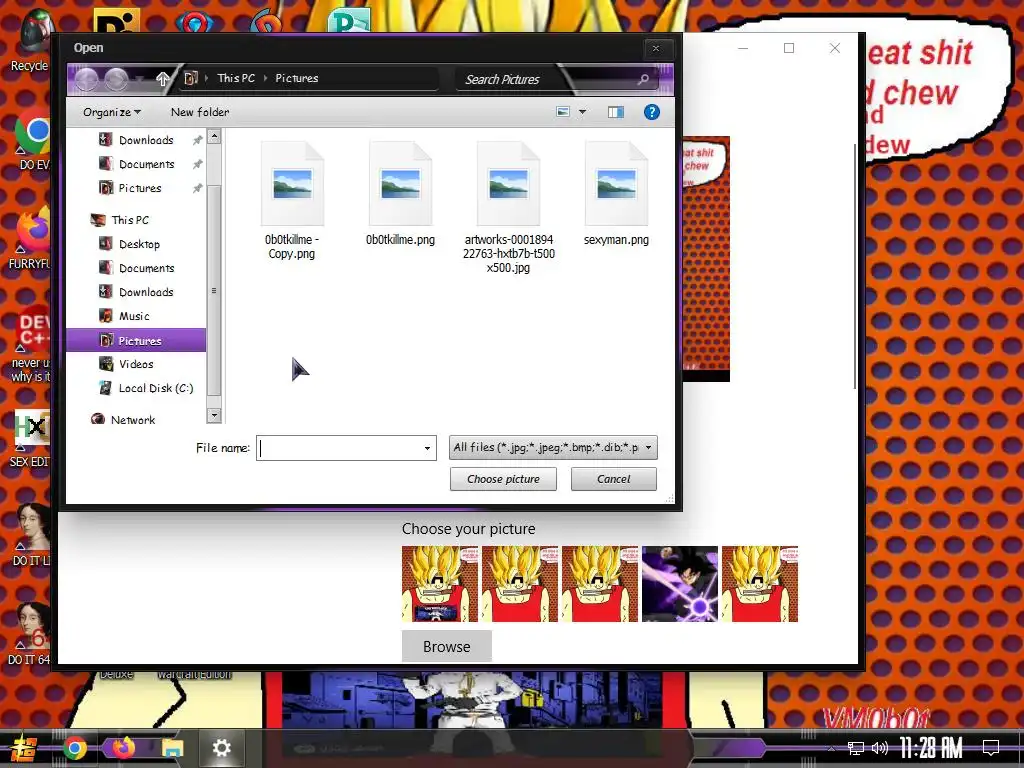Viewport: 1024px width, 768px height.
Task: Cancel the Open dialog
Action: (613, 479)
